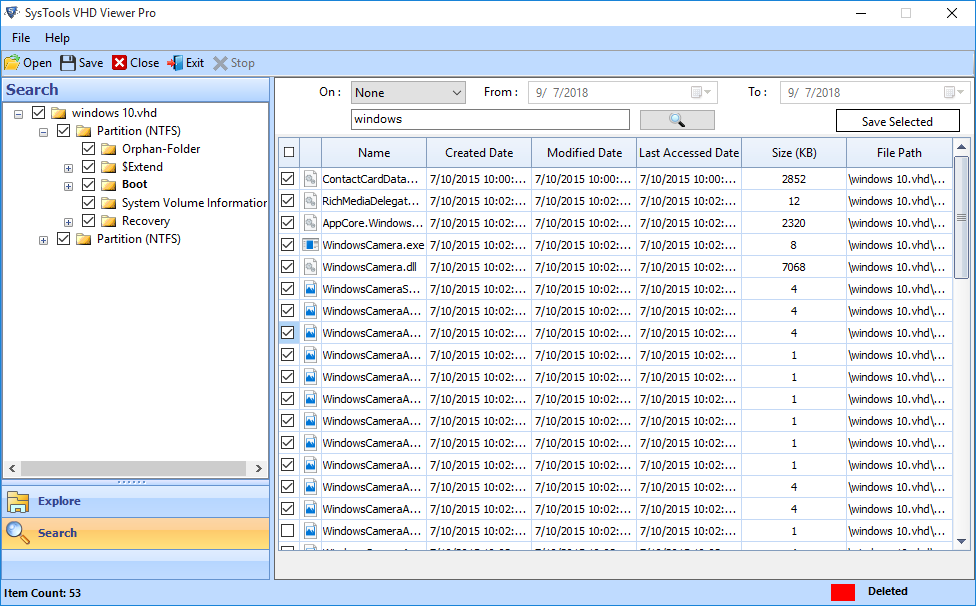Click the calendar icon in From field
This screenshot has width=976, height=606.
697,93
